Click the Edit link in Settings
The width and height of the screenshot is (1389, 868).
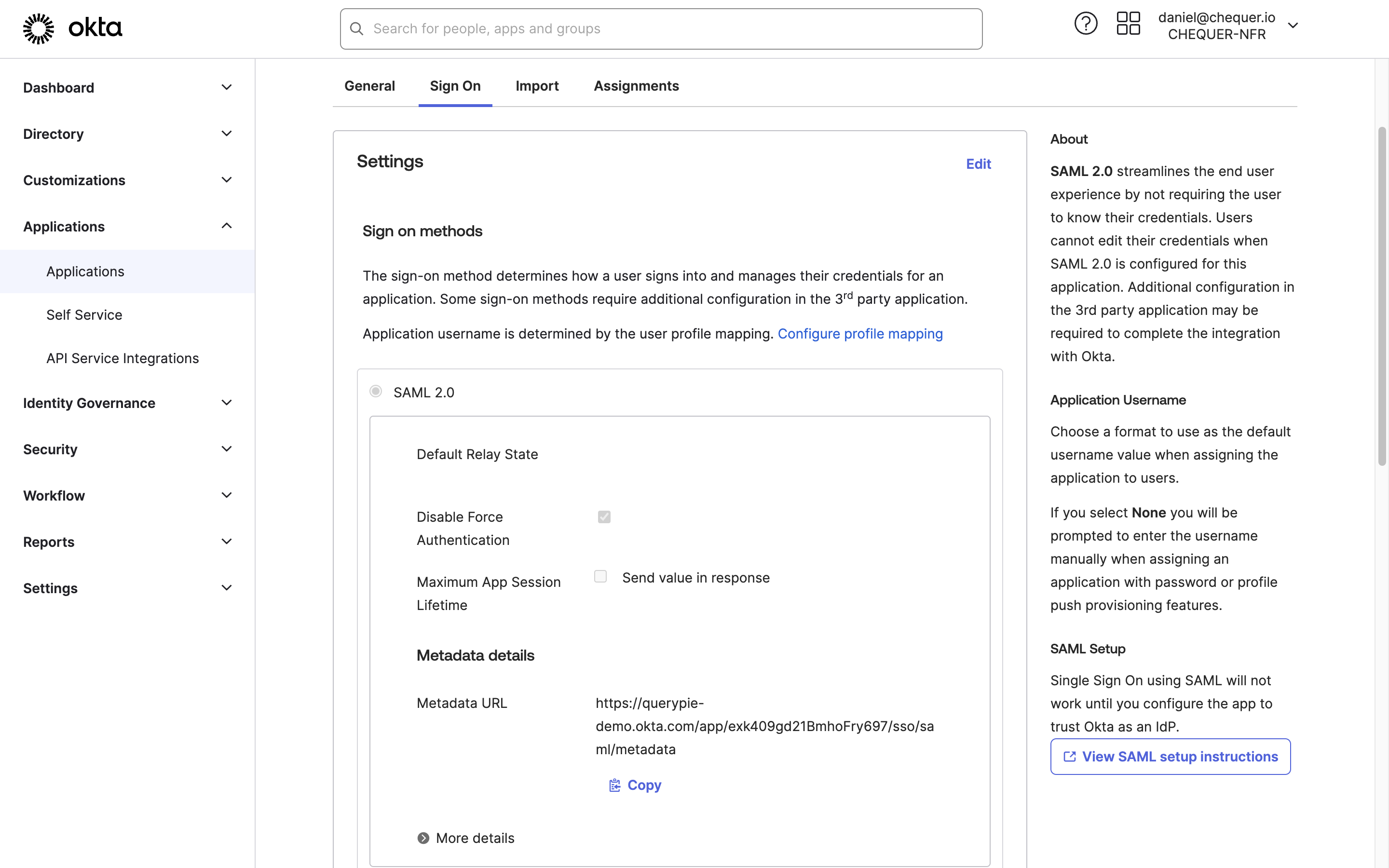[x=978, y=163]
